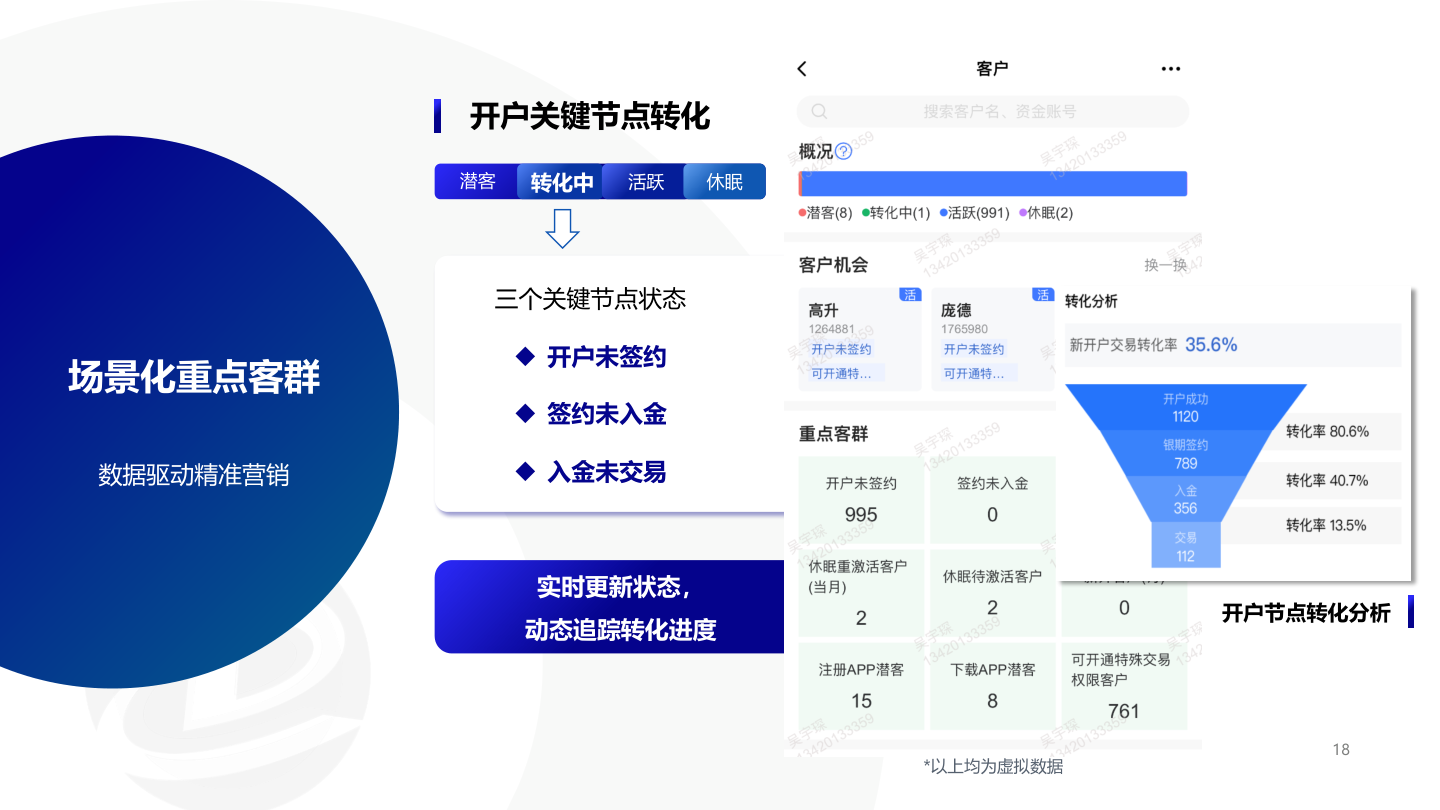1440x810 pixels.
Task: Click the 转化分析 panel title
Action: pyautogui.click(x=1091, y=301)
